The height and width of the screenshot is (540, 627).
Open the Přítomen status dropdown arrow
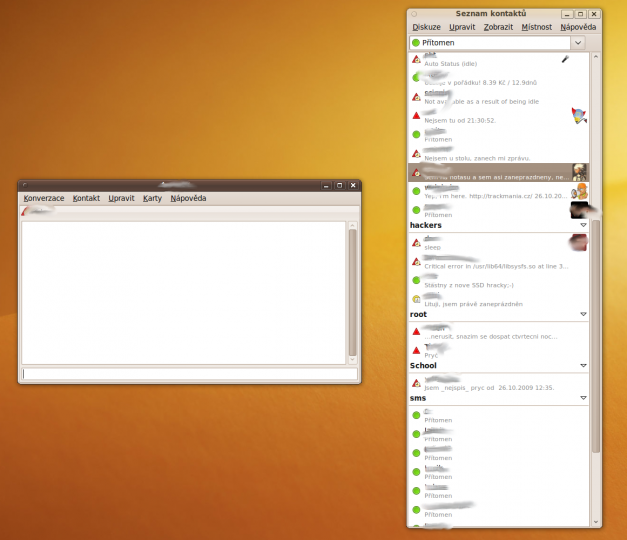[578, 42]
